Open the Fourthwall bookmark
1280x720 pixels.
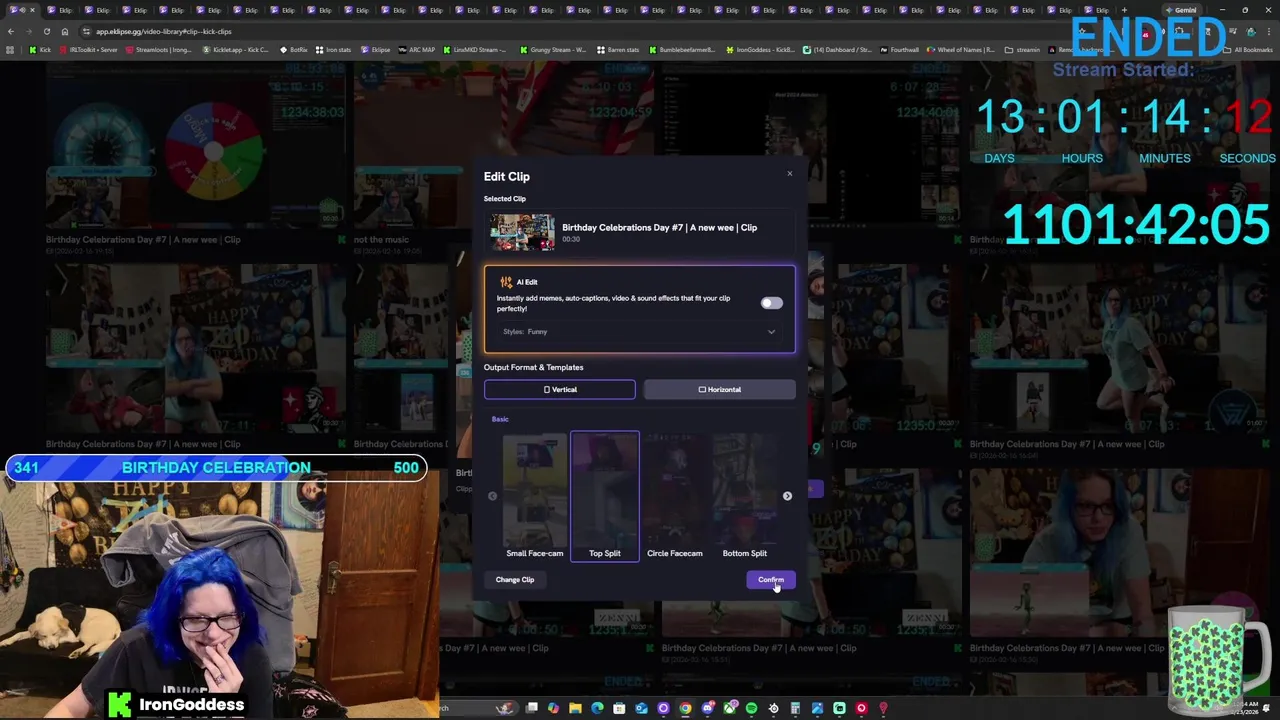point(899,50)
